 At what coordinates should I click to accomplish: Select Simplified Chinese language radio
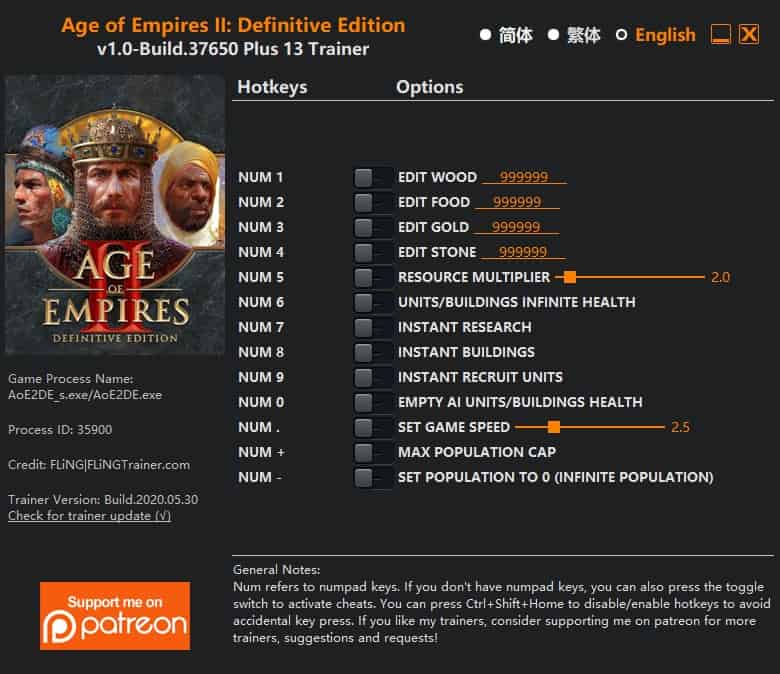point(486,35)
